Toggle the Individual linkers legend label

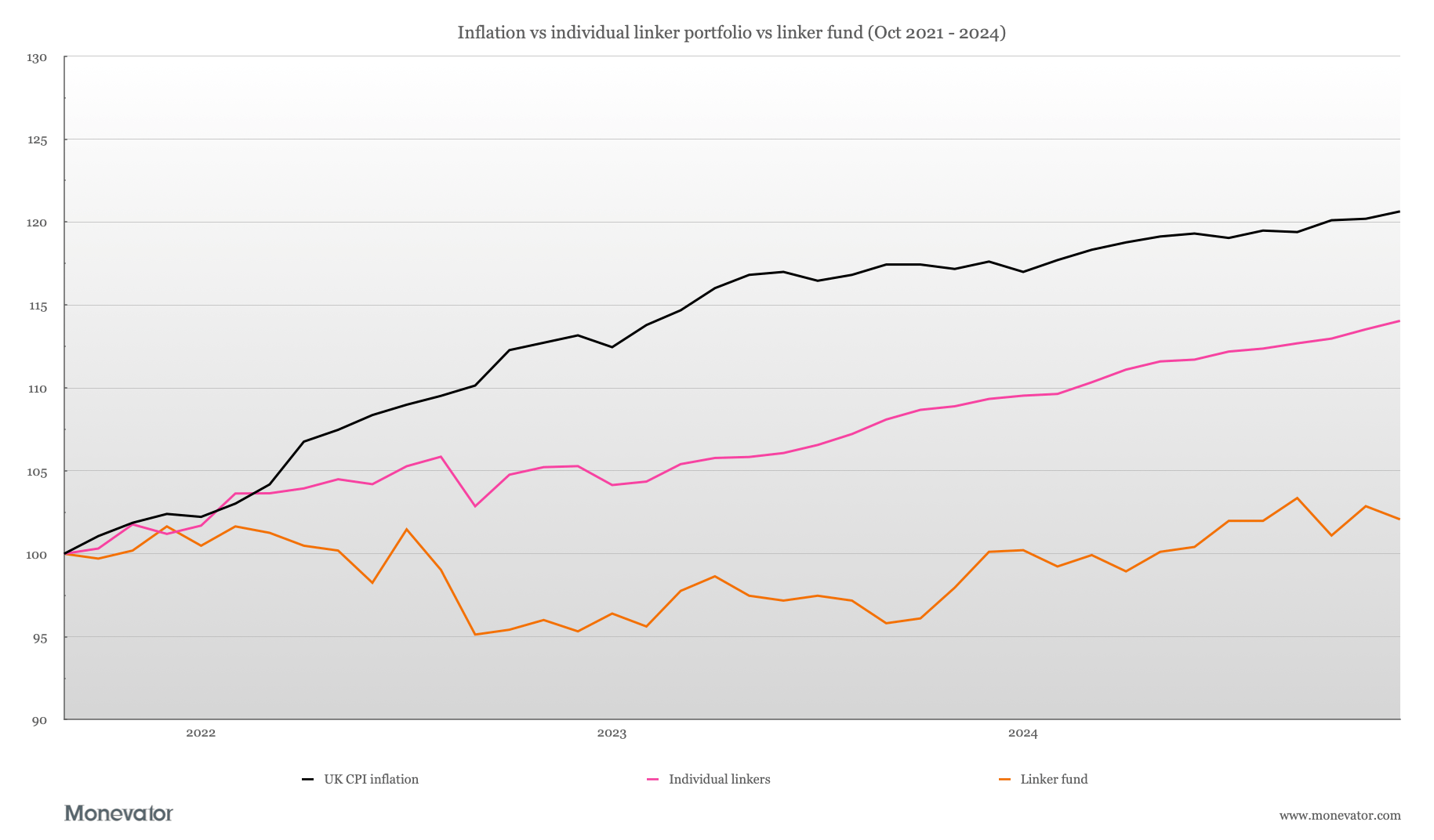pos(719,780)
